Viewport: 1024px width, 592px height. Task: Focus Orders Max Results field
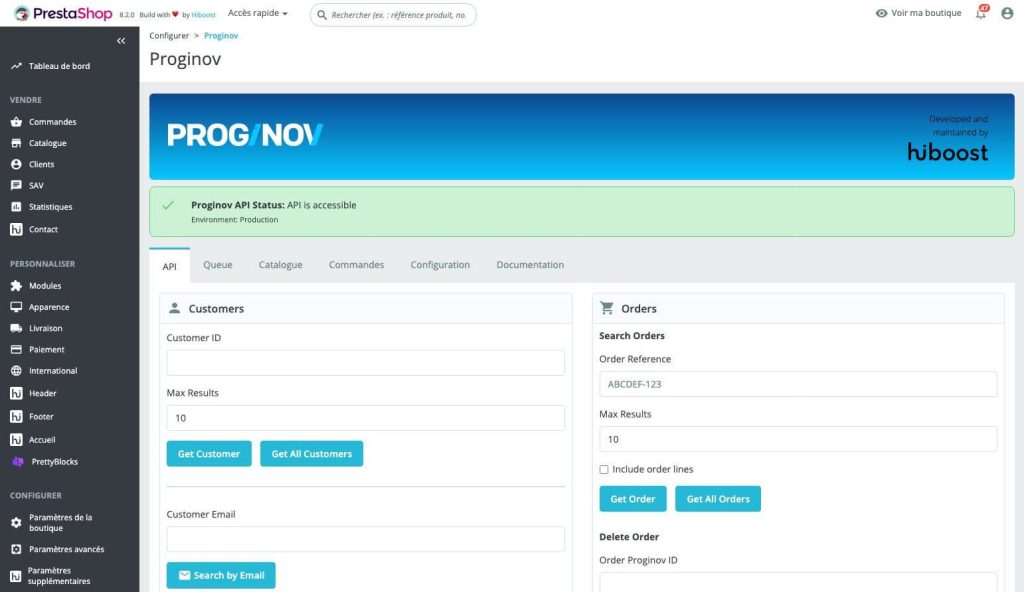[x=798, y=439]
